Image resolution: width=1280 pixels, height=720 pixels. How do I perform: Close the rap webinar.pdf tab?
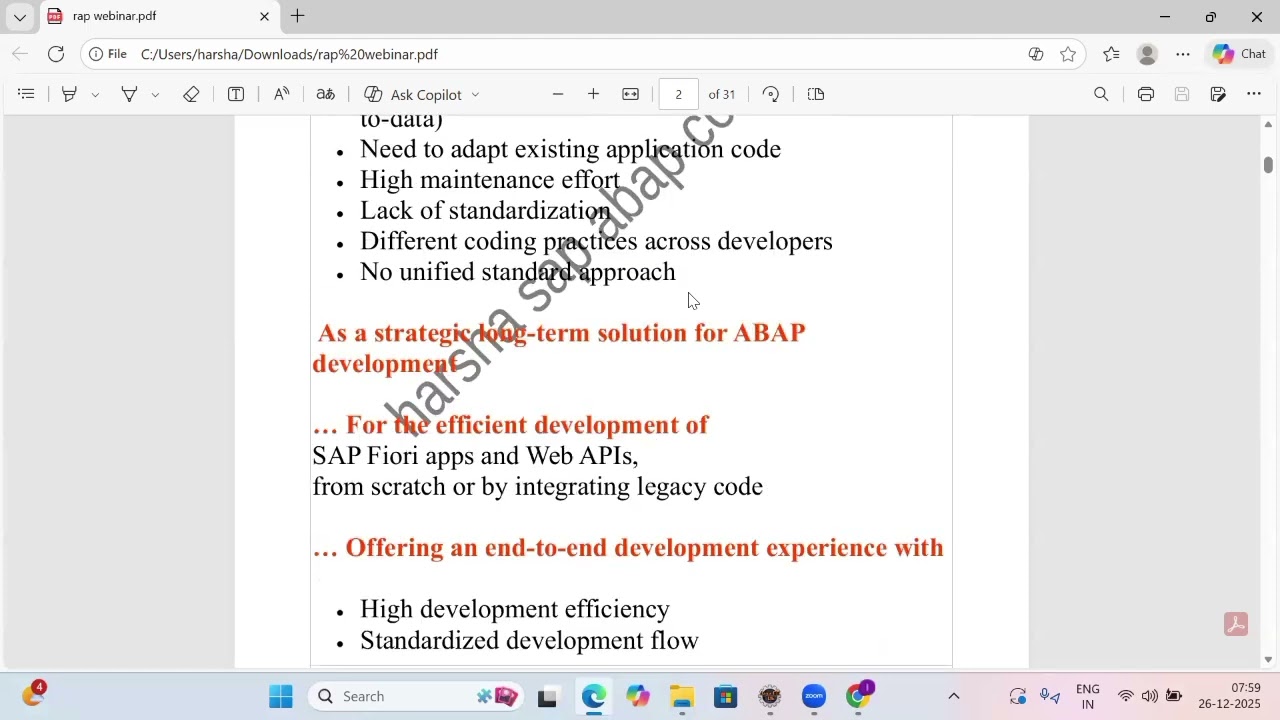[x=264, y=16]
